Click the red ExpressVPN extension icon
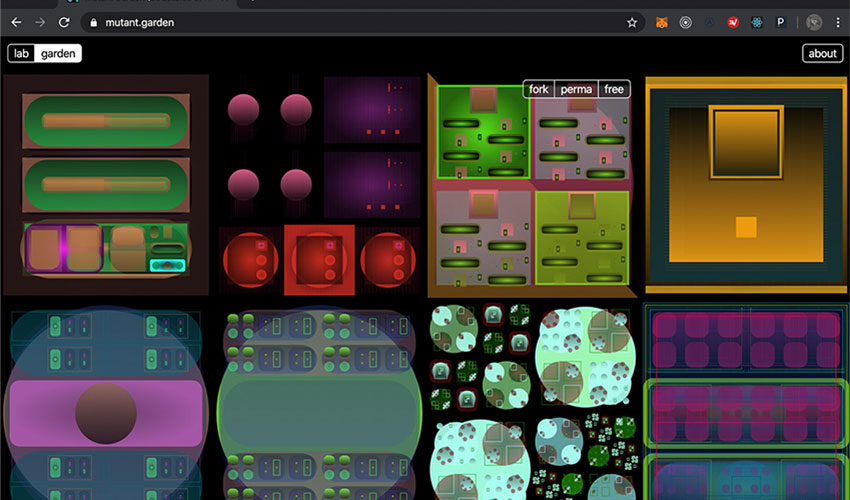 [733, 22]
